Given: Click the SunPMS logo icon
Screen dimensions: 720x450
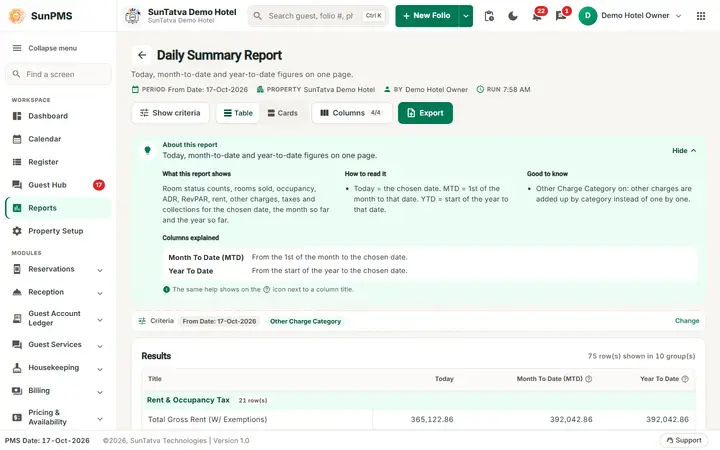Looking at the screenshot, I should click(17, 16).
